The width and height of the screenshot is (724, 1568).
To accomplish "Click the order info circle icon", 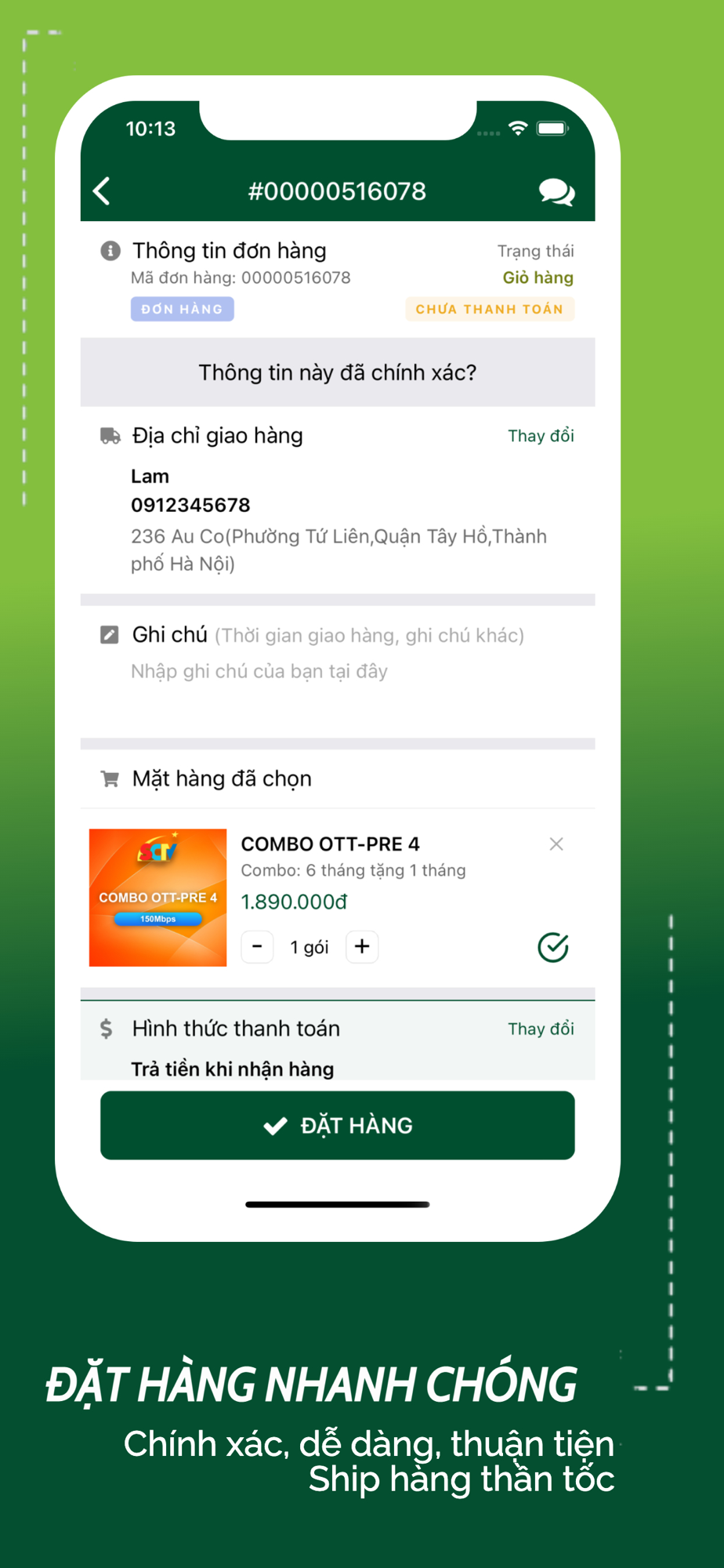I will (x=110, y=250).
